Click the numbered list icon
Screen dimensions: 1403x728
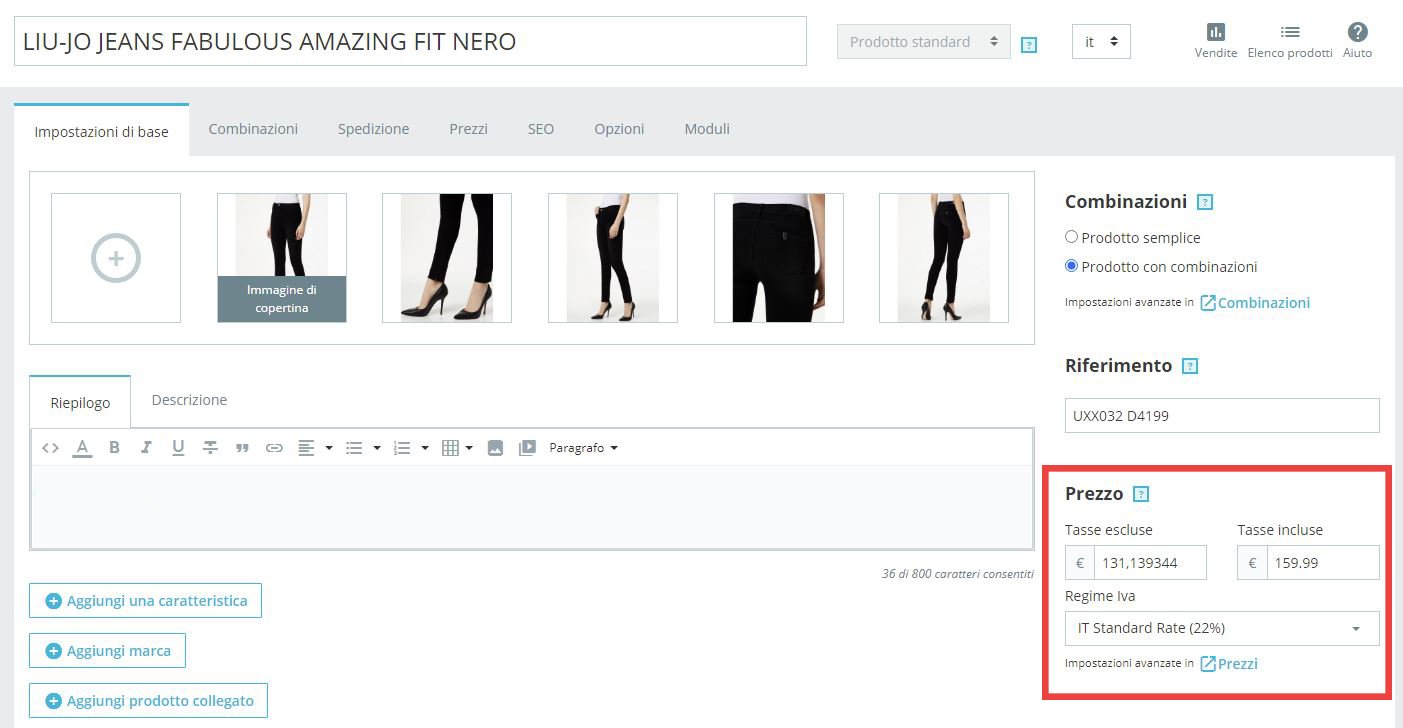coord(402,448)
